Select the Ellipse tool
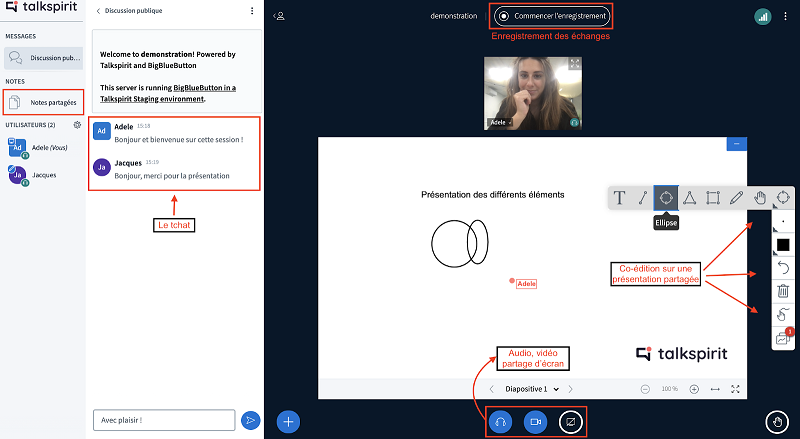The image size is (800, 439). click(666, 198)
